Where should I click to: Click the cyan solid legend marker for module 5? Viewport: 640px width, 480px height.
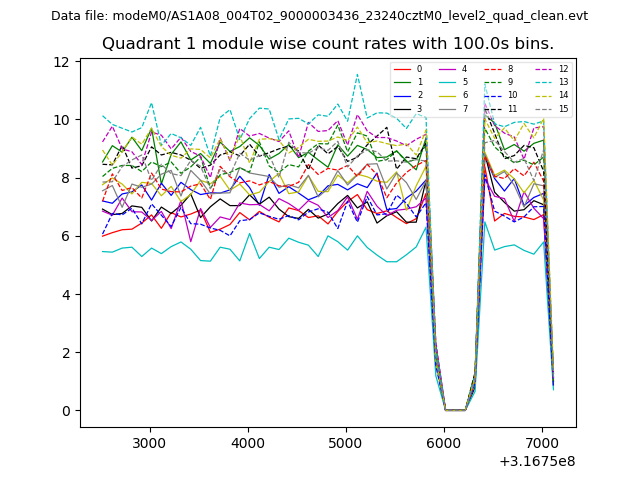[x=446, y=82]
